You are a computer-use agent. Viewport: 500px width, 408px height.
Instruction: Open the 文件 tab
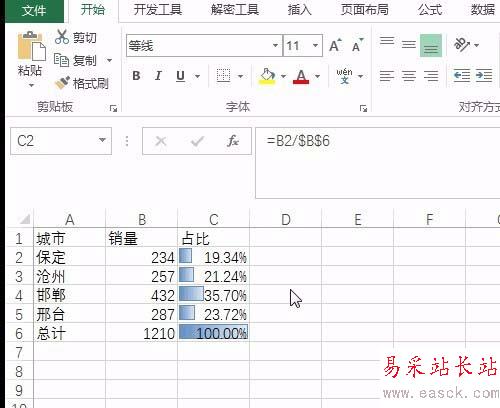tap(34, 10)
